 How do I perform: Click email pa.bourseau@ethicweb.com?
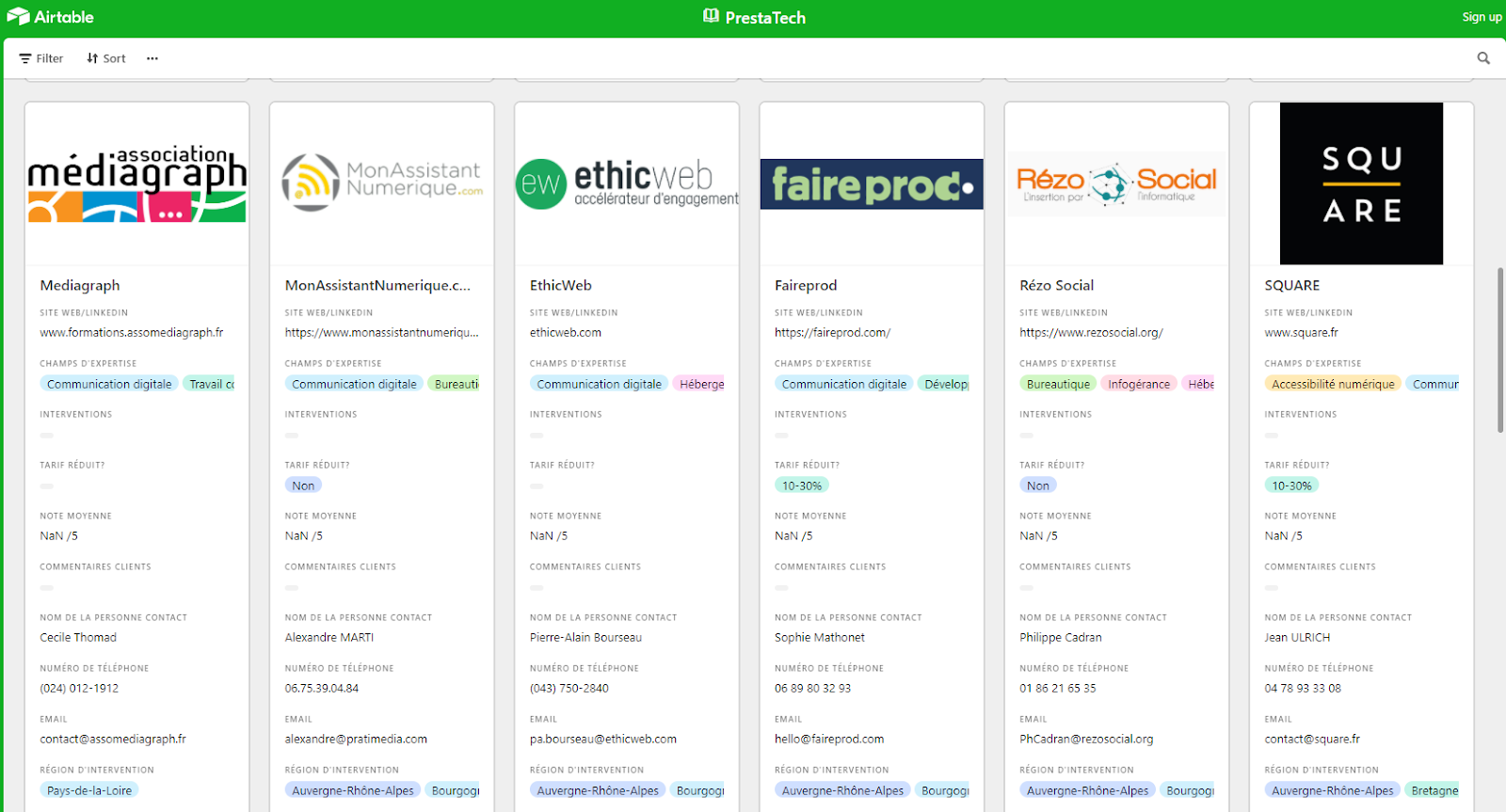(603, 739)
